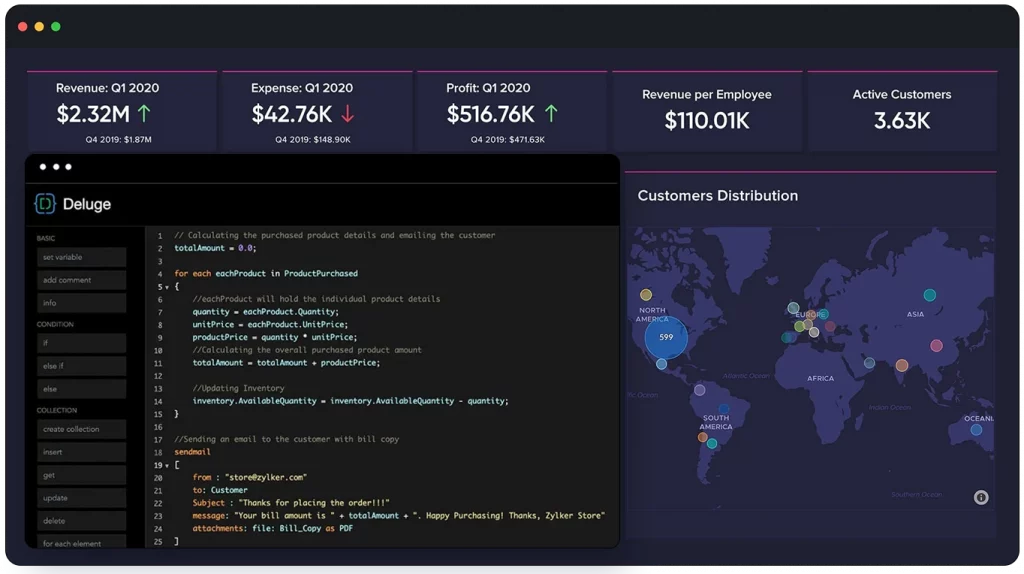Open the Active Customers card

[901, 108]
